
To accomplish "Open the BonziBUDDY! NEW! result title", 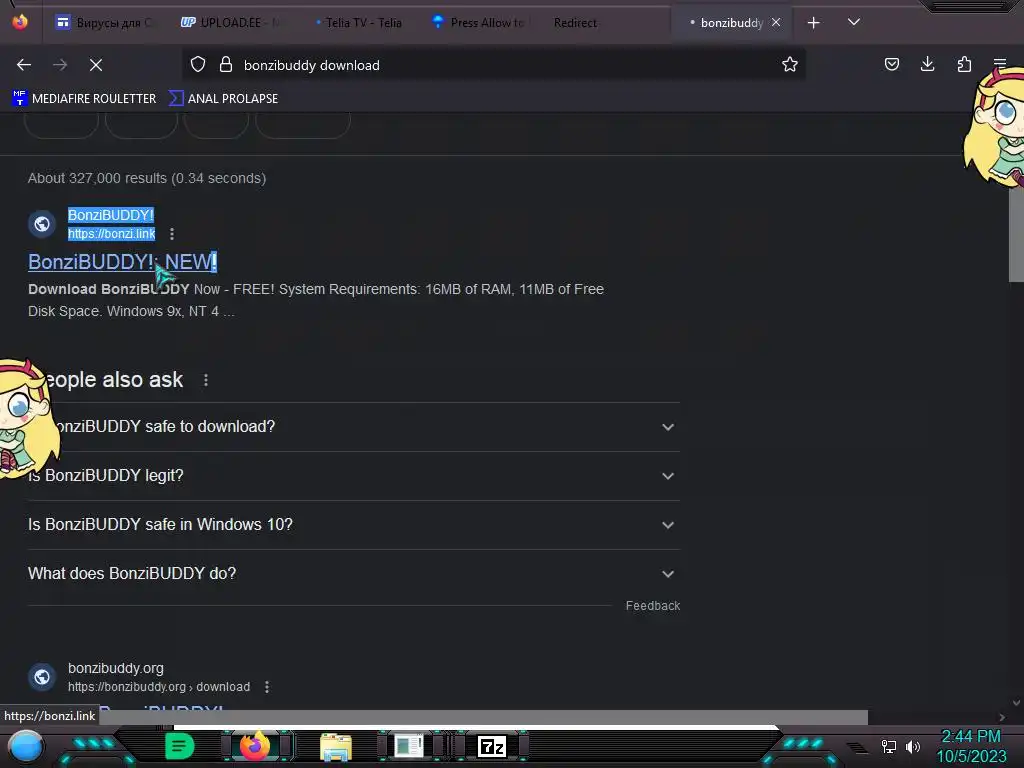I will click(x=122, y=262).
